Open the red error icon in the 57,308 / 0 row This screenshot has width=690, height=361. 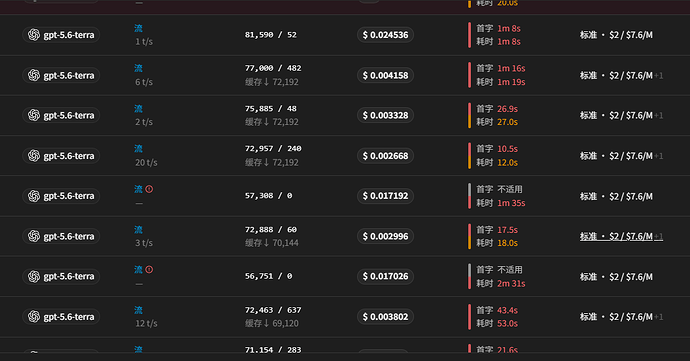149,189
